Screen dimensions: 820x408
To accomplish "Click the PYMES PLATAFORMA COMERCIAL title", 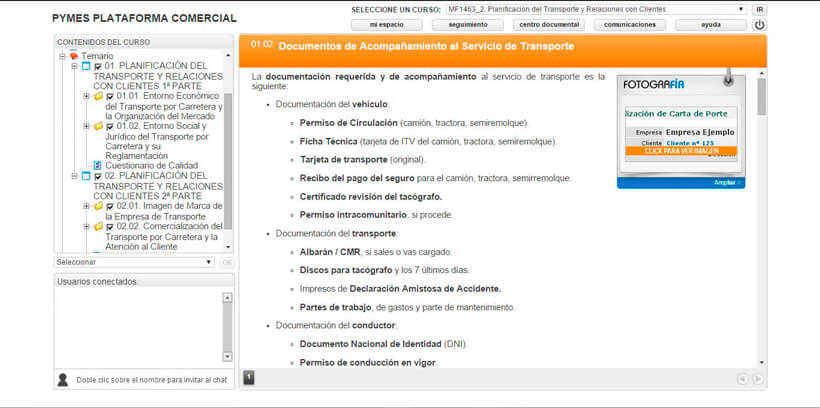I will click(144, 18).
